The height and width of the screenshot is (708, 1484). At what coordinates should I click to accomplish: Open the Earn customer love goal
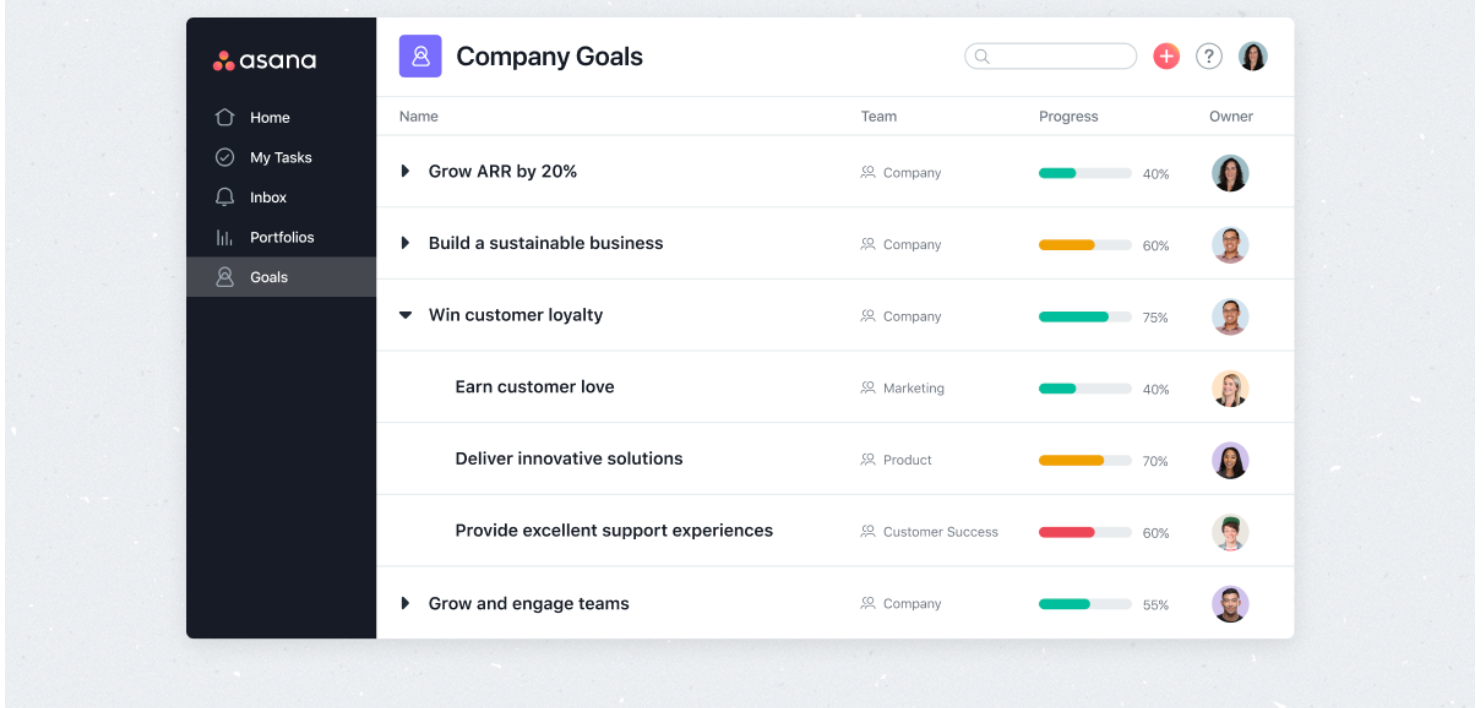click(x=534, y=388)
